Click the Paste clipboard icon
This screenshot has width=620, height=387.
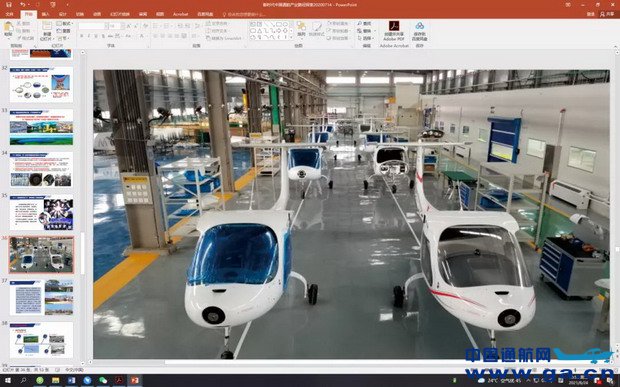[8, 27]
